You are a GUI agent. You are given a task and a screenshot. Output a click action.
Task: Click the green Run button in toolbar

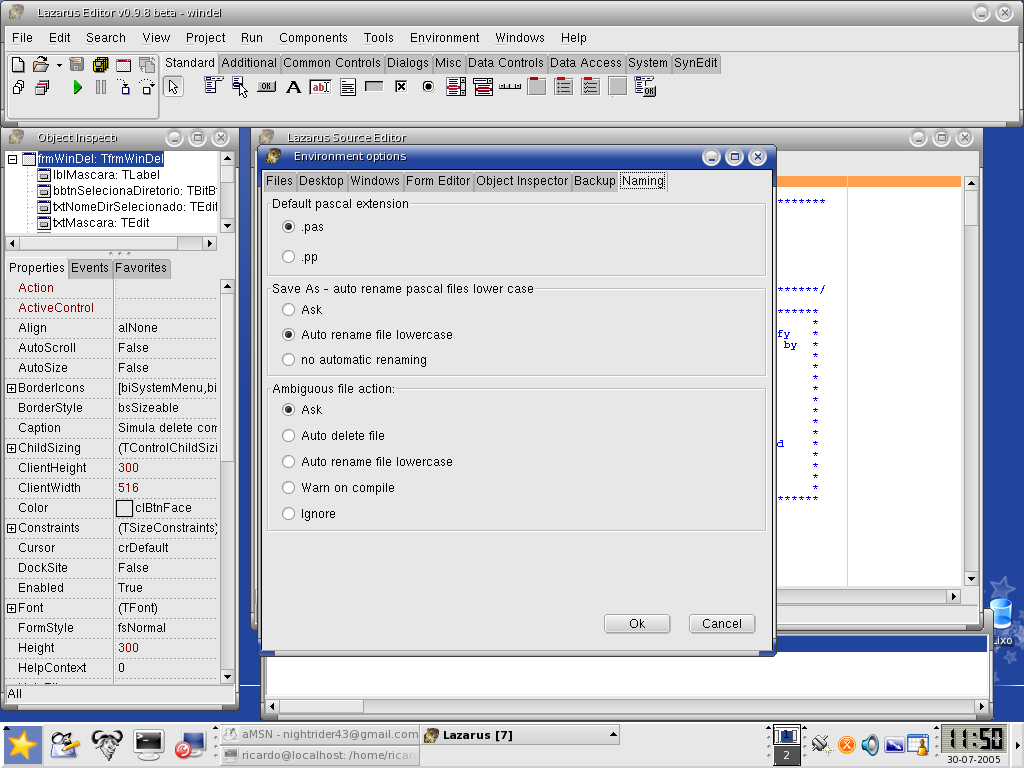[78, 88]
